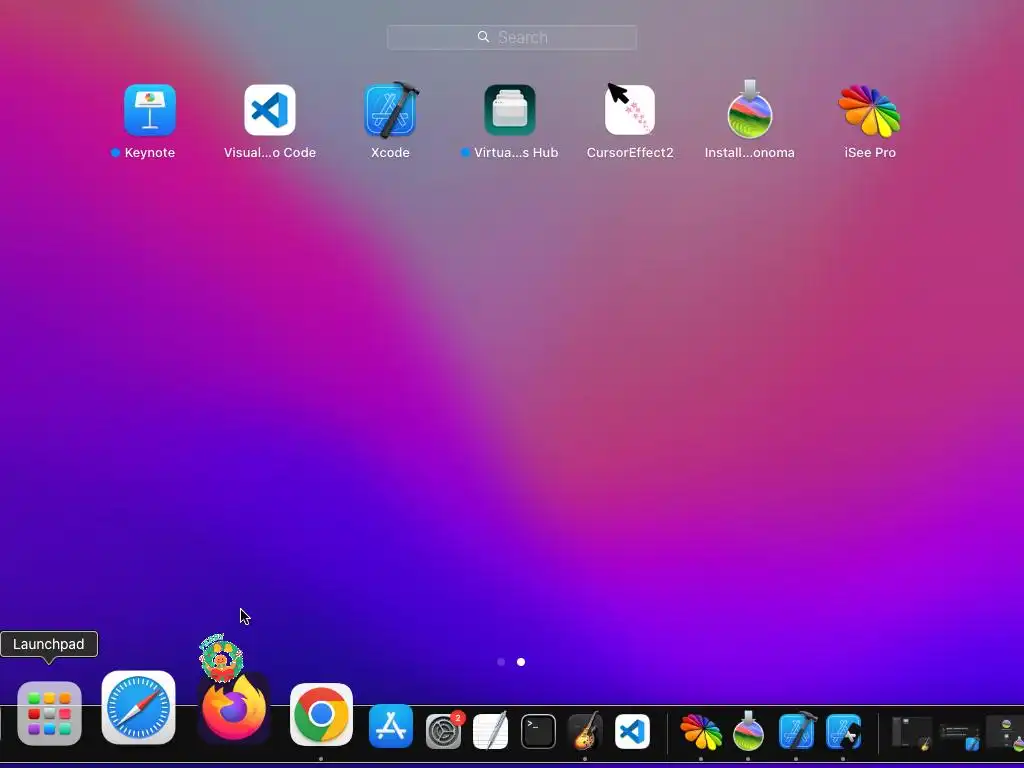This screenshot has height=768, width=1024.
Task: Select the second Launchpad page dot
Action: [520, 662]
